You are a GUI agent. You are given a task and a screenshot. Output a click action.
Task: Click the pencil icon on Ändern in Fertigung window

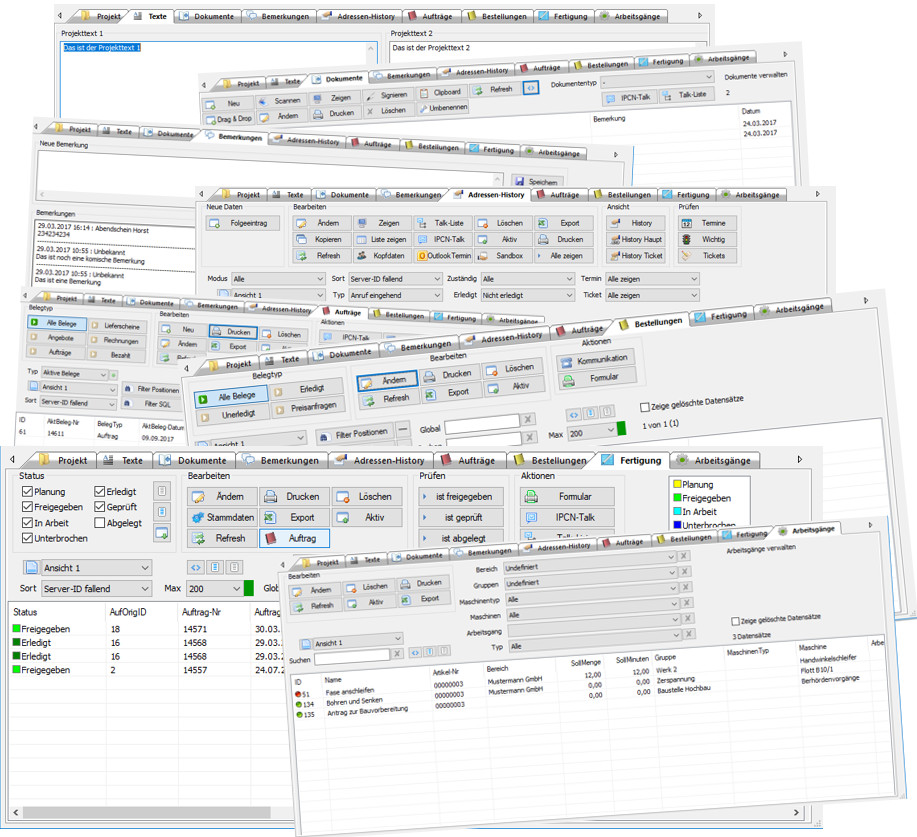pyautogui.click(x=198, y=497)
